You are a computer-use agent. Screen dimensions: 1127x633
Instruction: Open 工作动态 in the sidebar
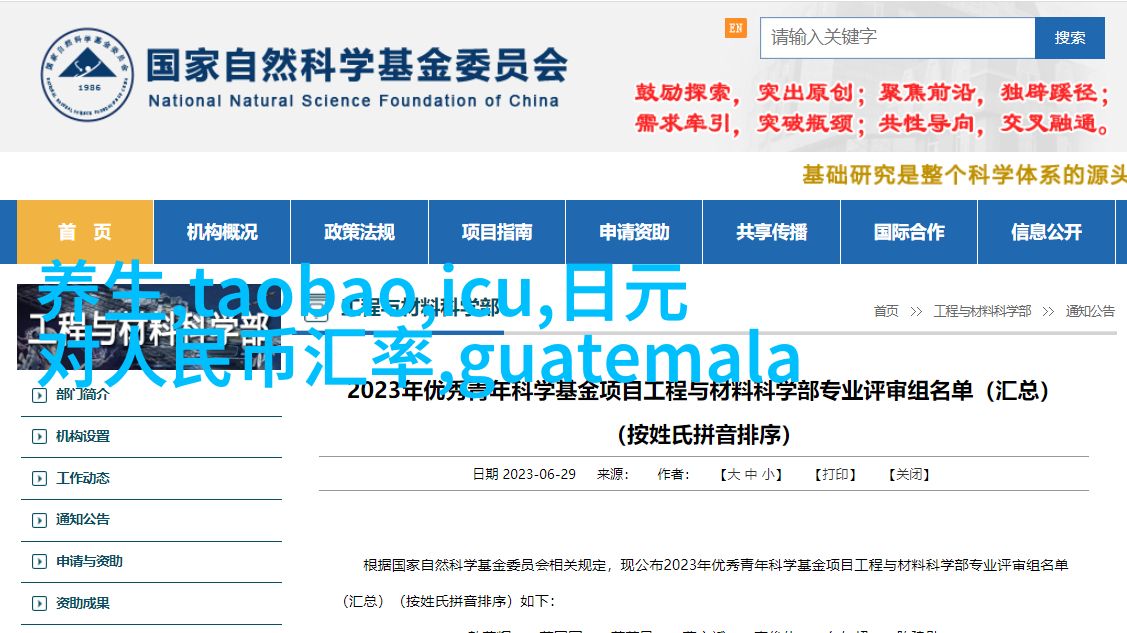(x=83, y=478)
